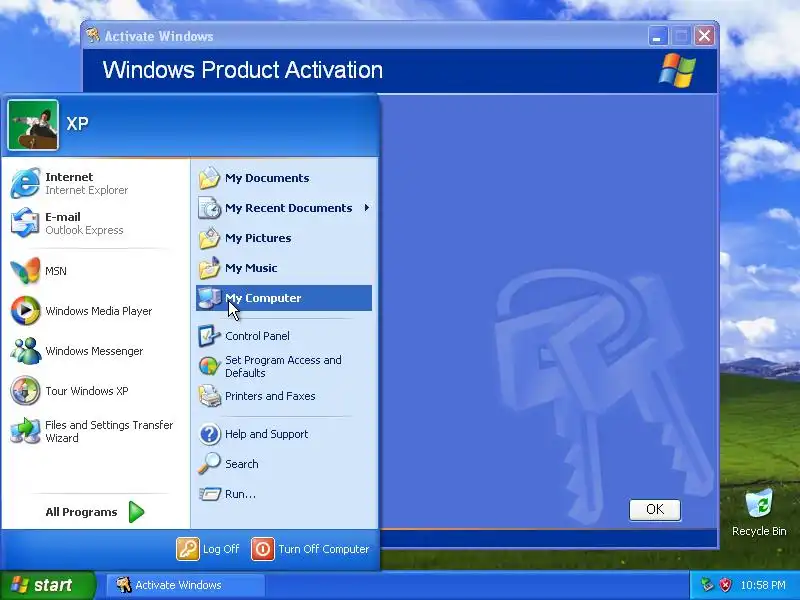Click the Help and Support question-mark icon
This screenshot has width=800, height=600.
click(209, 434)
